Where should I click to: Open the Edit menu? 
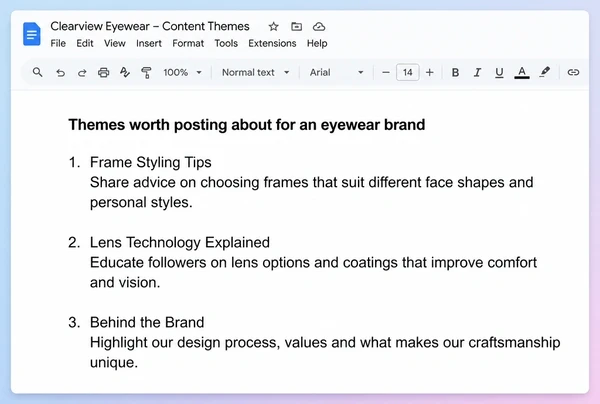point(85,43)
